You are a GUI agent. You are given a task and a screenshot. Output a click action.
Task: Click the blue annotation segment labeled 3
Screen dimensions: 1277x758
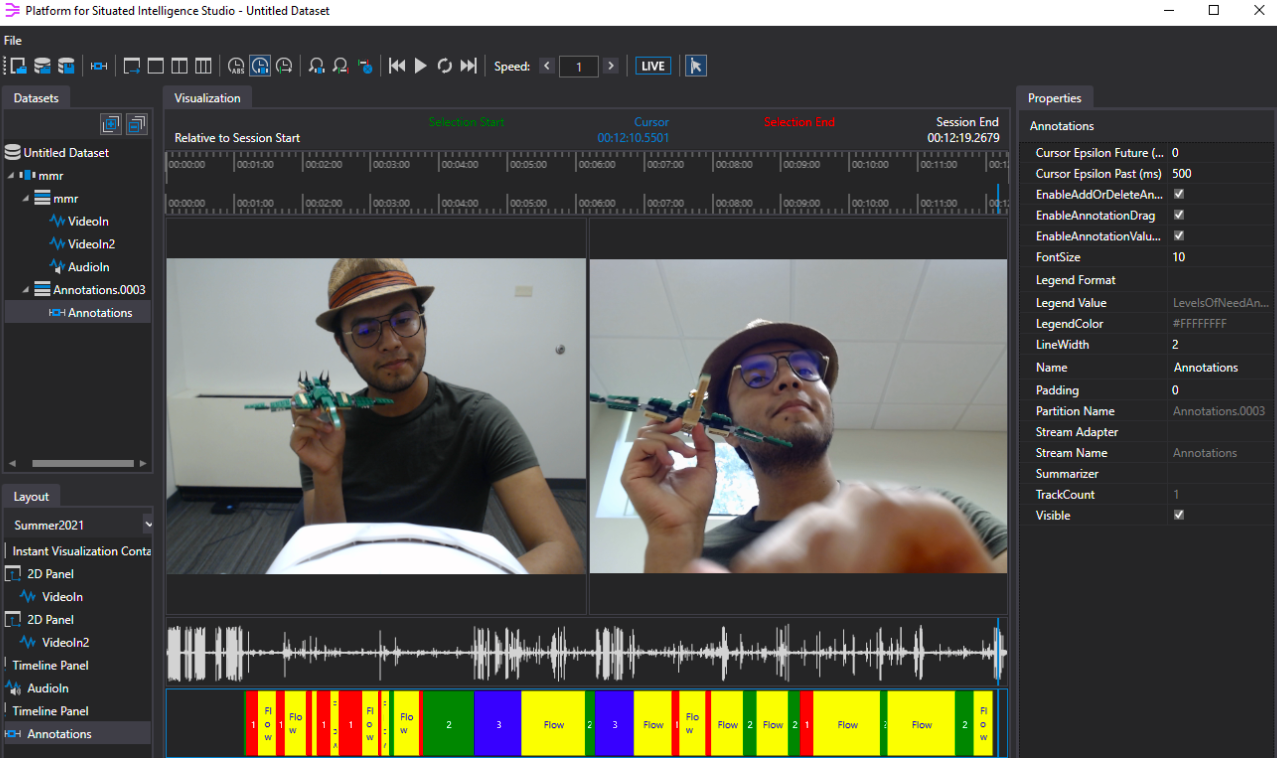click(x=497, y=724)
